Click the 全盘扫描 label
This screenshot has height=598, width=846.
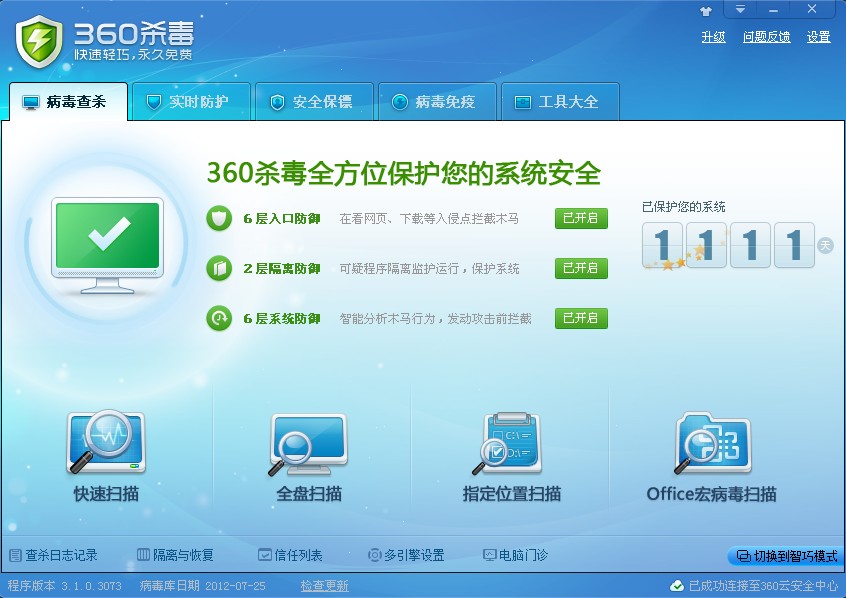(309, 494)
